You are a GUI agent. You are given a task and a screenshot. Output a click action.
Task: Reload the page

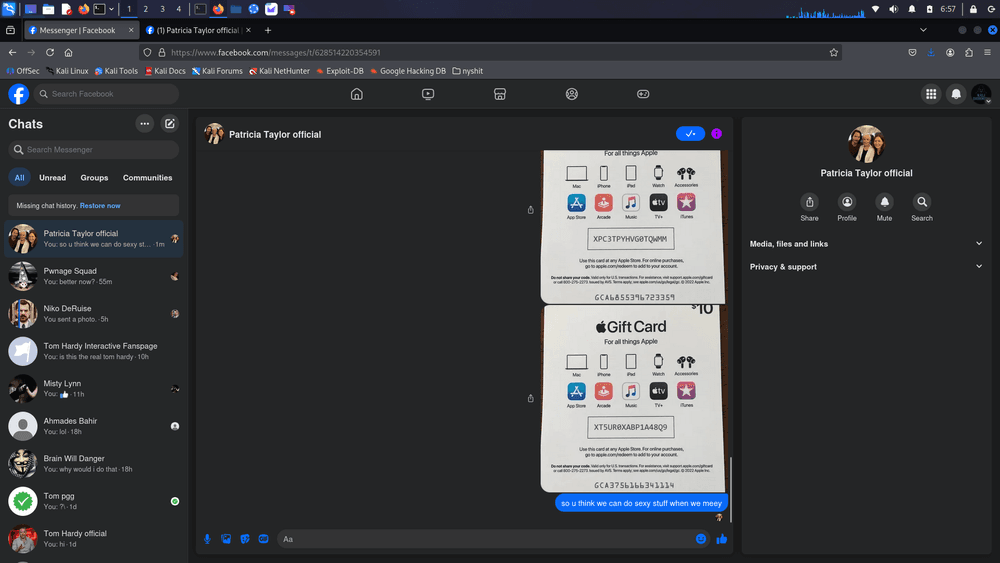(50, 52)
